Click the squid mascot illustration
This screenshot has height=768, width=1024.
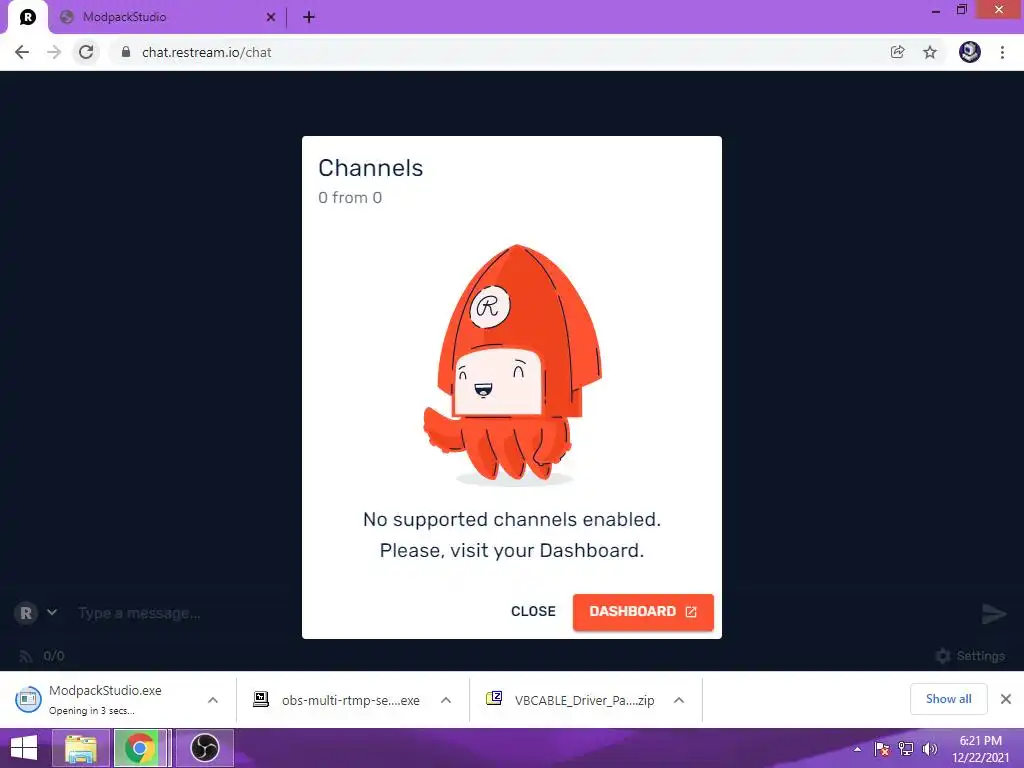coord(513,364)
